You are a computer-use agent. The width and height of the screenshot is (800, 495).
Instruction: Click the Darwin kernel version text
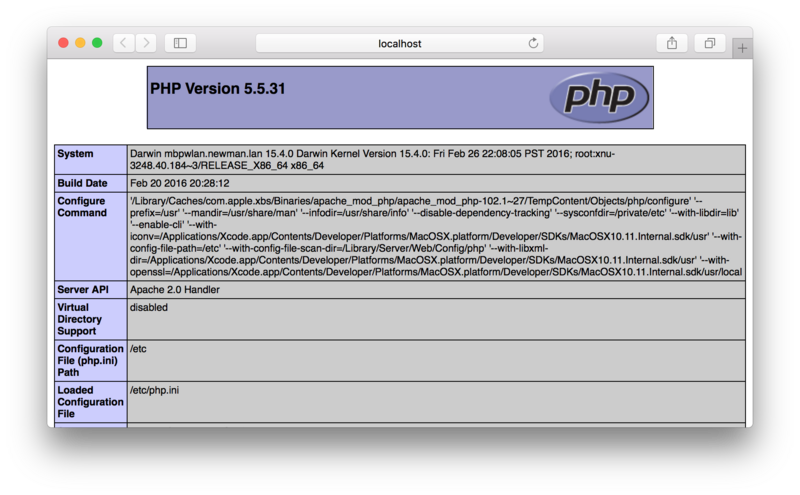pos(372,159)
